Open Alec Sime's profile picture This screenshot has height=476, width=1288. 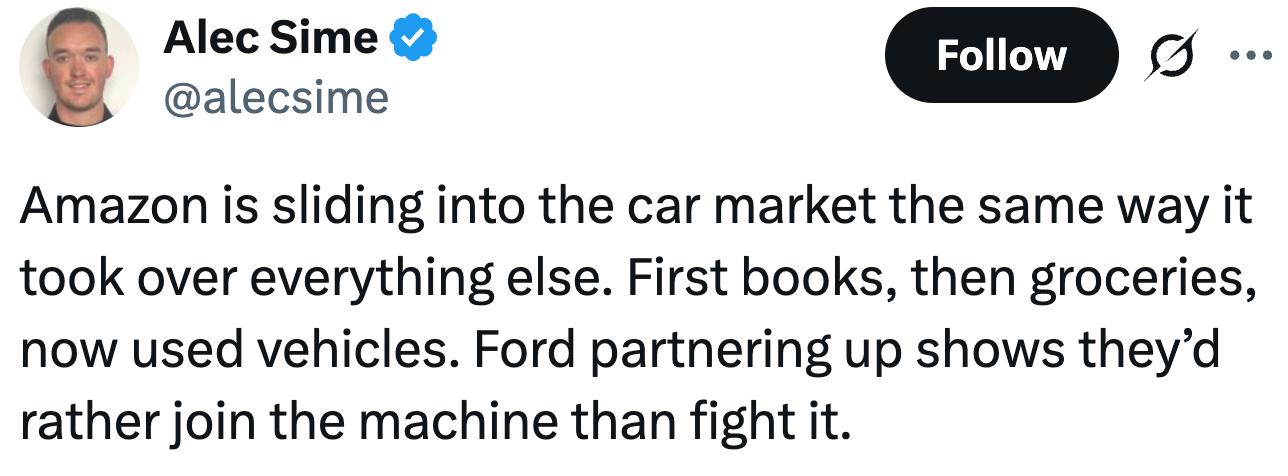[78, 68]
